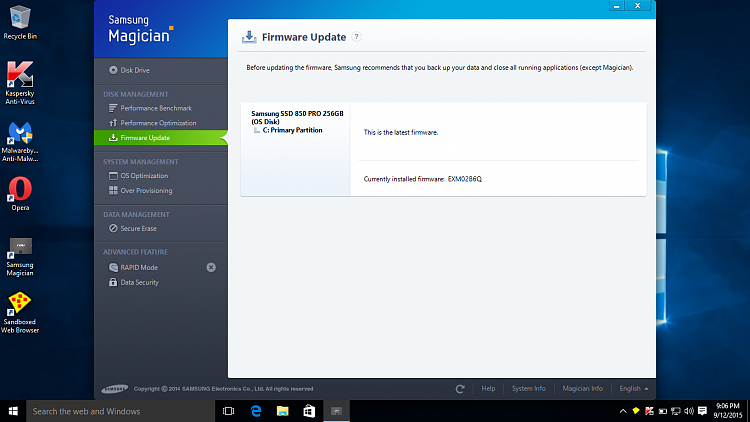Click the Firmware Update download header icon
Image resolution: width=750 pixels, height=422 pixels.
[x=249, y=37]
